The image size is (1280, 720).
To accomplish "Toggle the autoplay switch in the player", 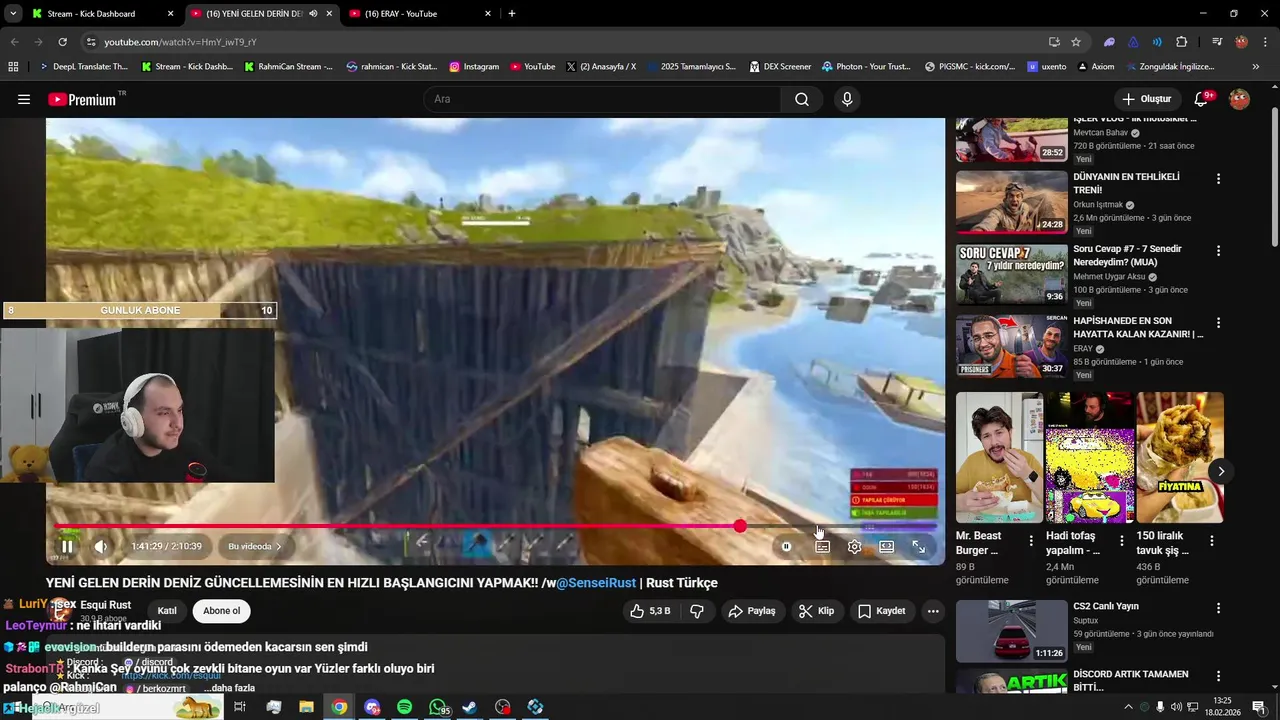I will coord(787,547).
